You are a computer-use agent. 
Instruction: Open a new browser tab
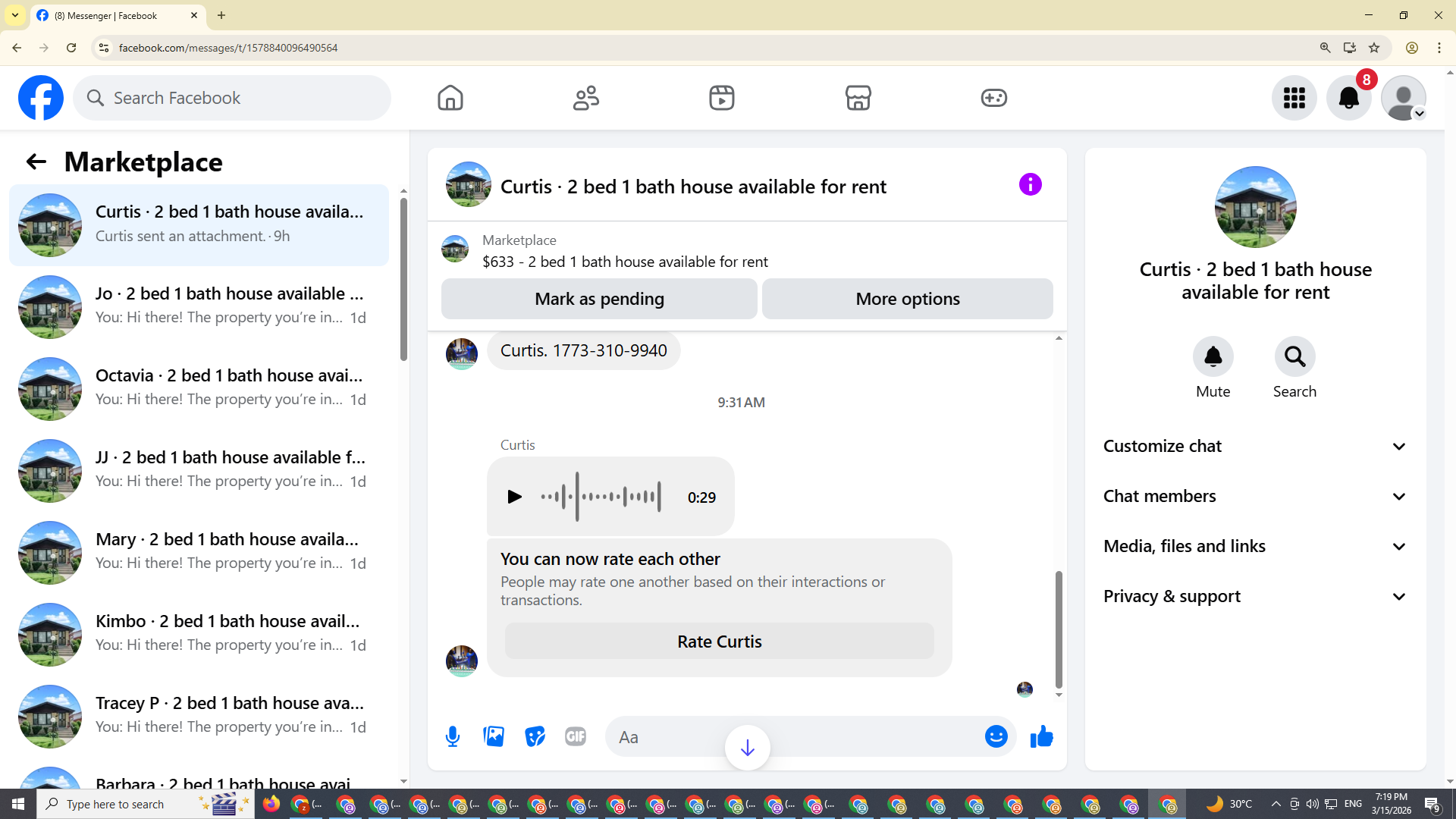click(221, 15)
